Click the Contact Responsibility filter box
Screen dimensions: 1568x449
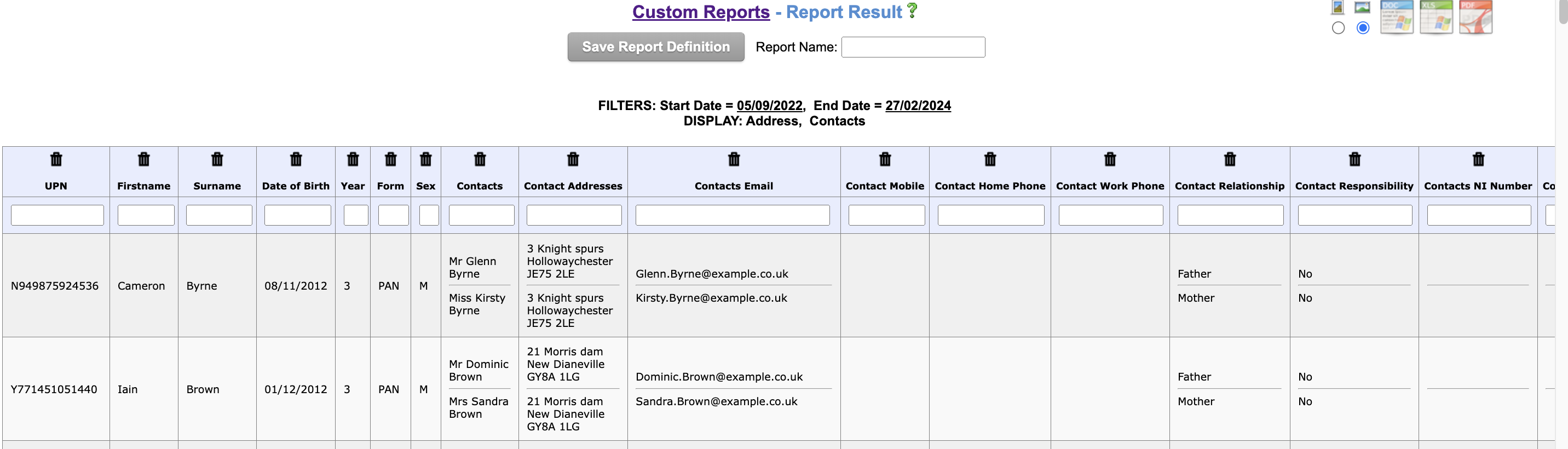(1355, 215)
